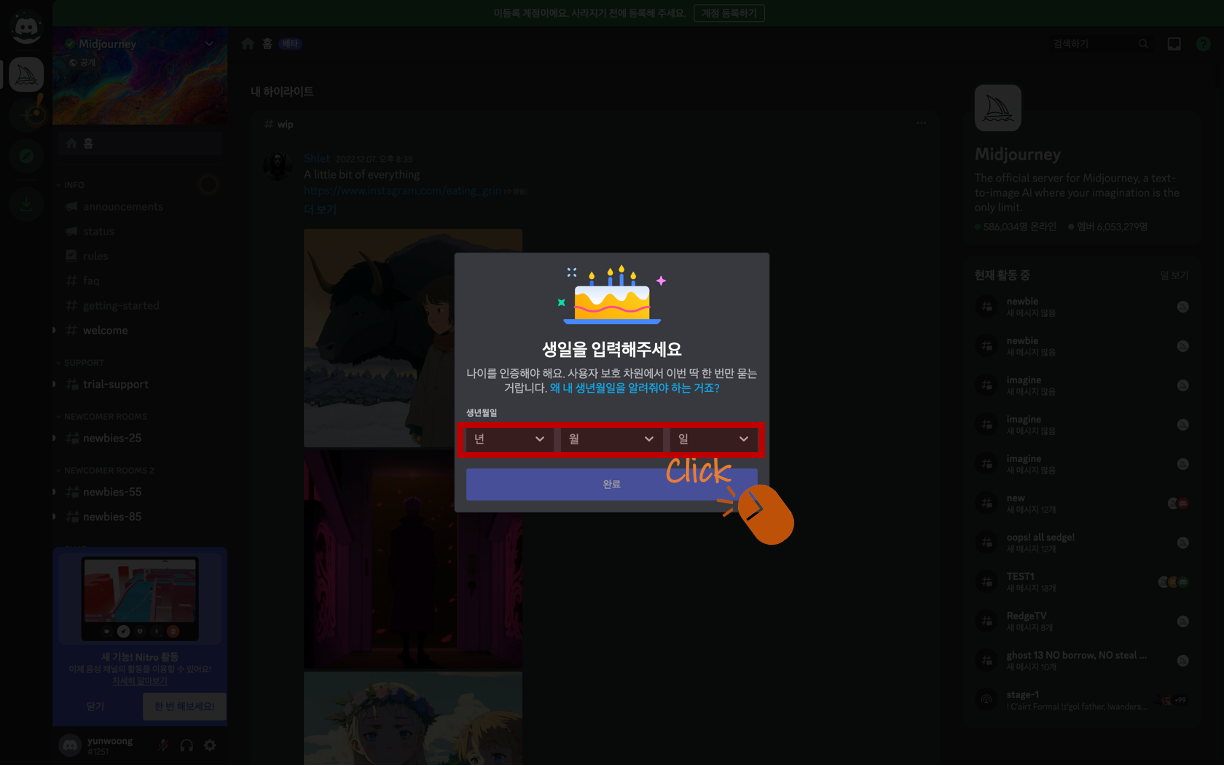This screenshot has height=766, width=1224.
Task: Open the '왜 내 생년월일을 알려줘야 하는 거죠?' link
Action: [634, 388]
